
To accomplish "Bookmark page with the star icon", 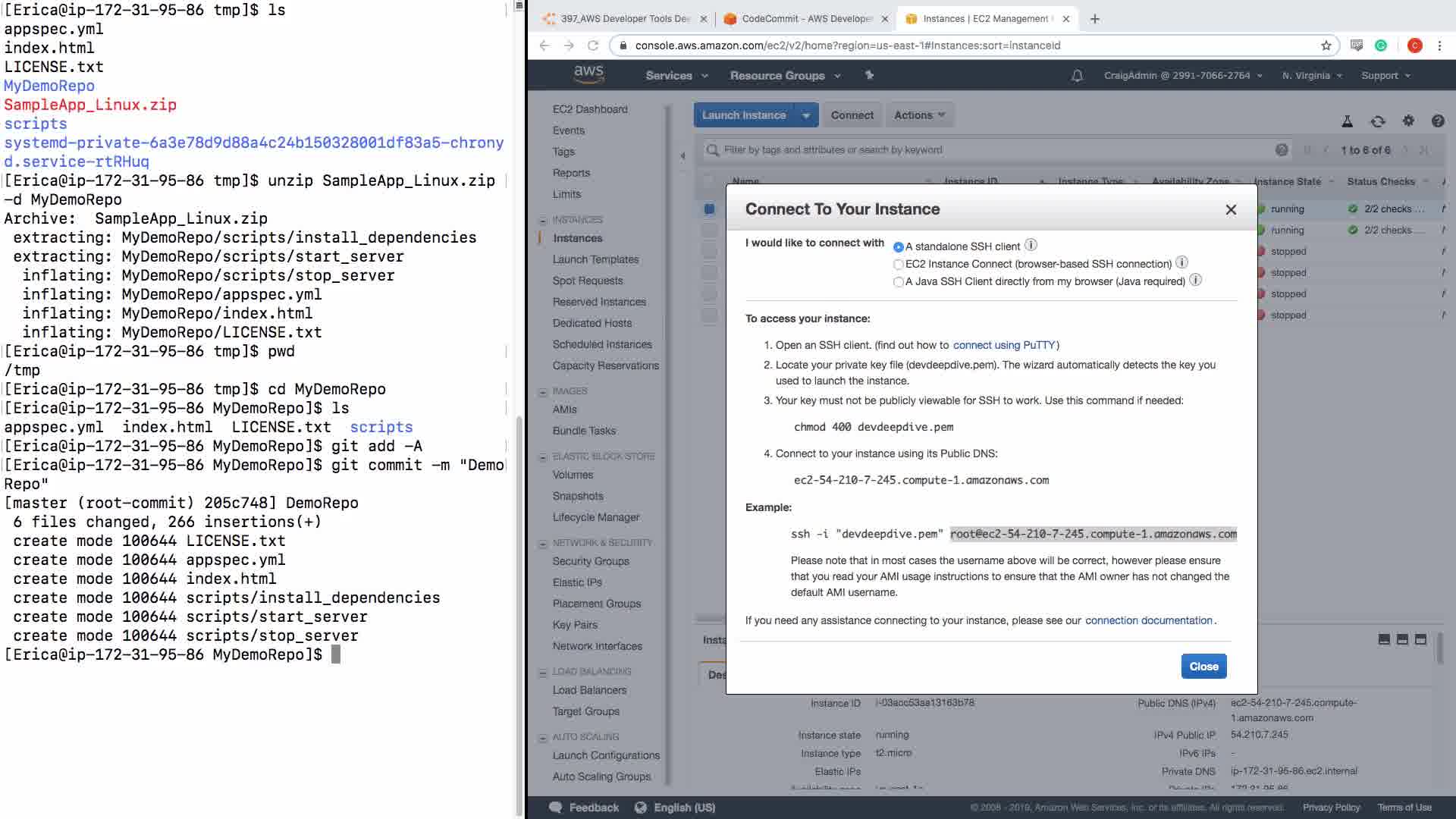I will tap(1326, 45).
